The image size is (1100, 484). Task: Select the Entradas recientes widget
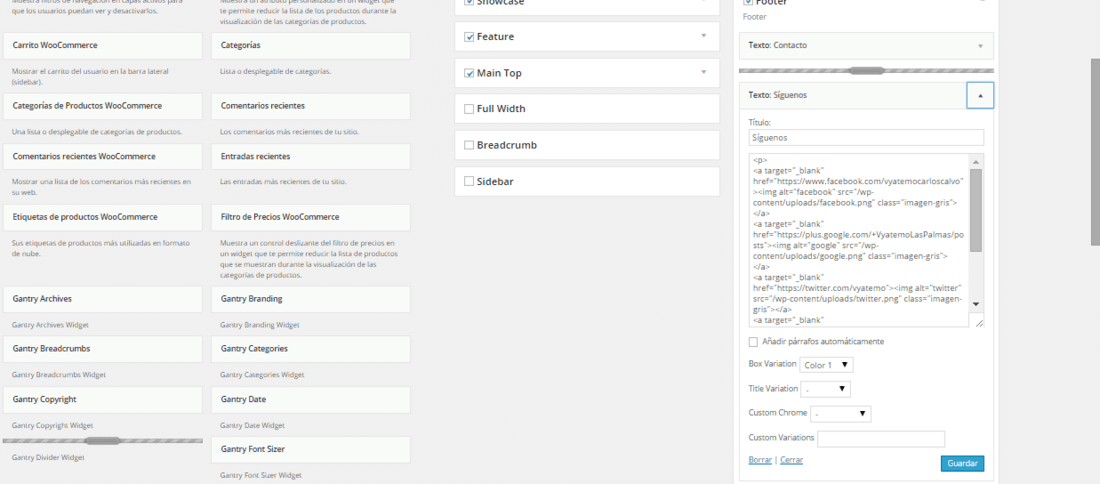[x=311, y=156]
